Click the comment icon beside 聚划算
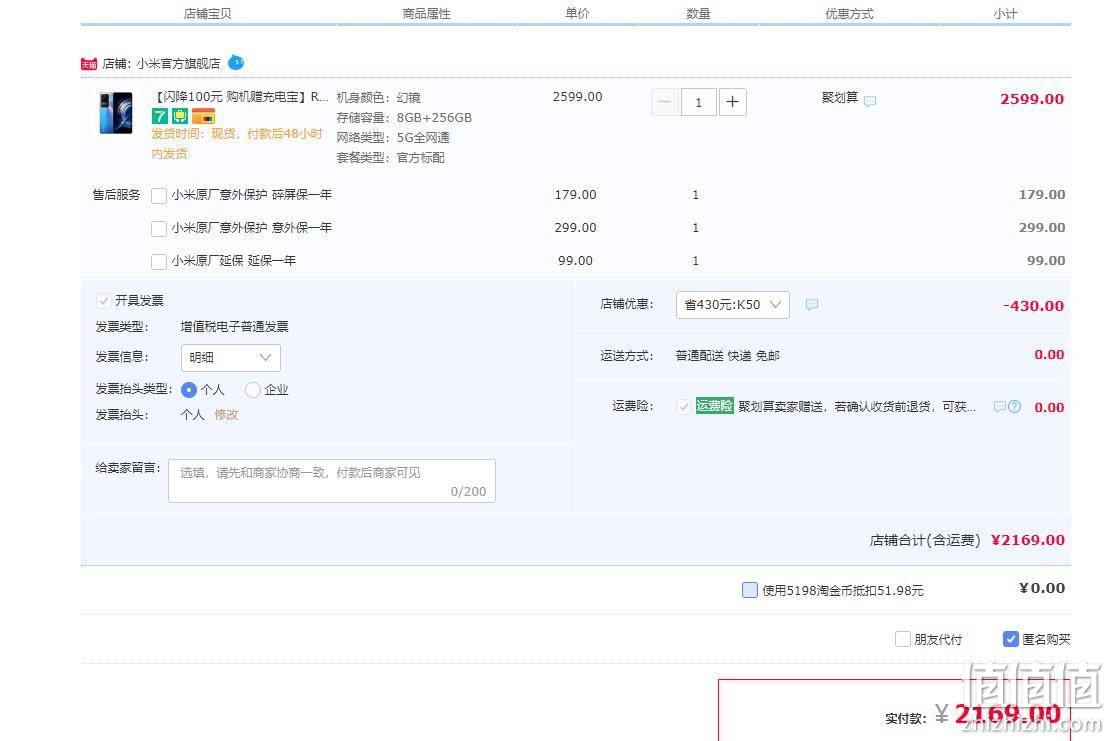 [870, 101]
